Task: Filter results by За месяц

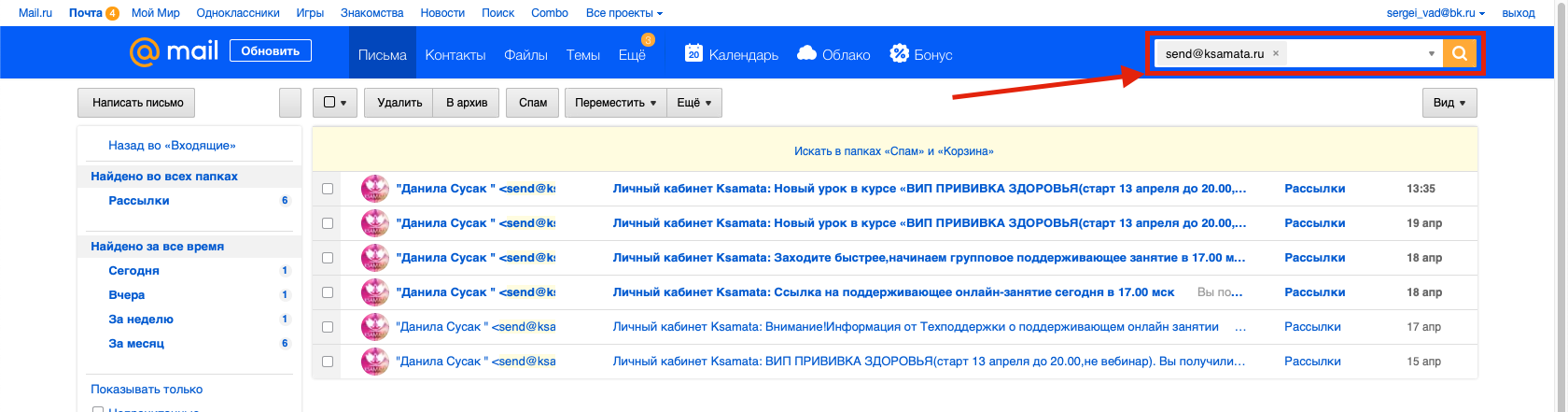Action: (x=136, y=344)
